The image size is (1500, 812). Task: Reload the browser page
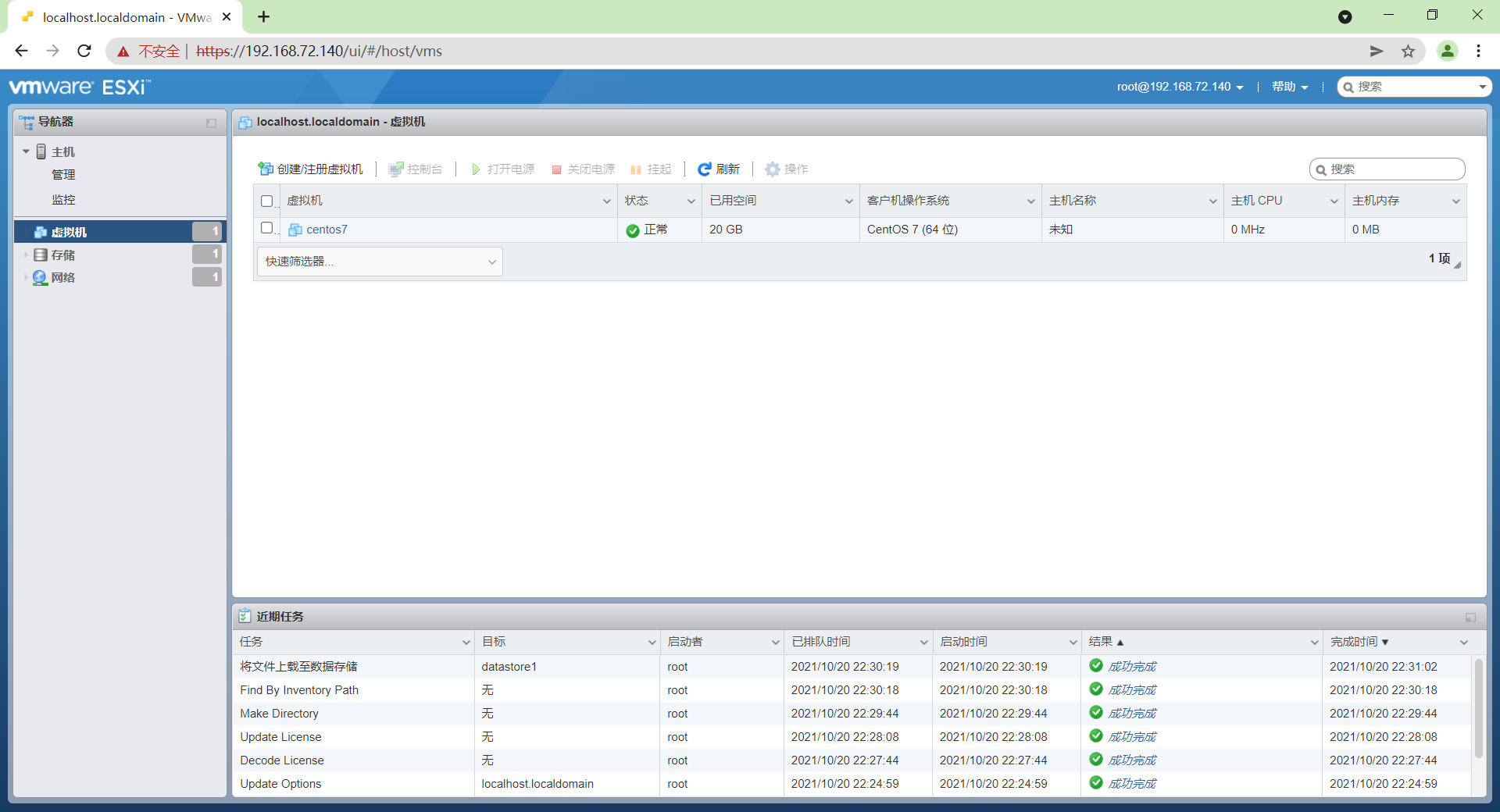coord(84,52)
